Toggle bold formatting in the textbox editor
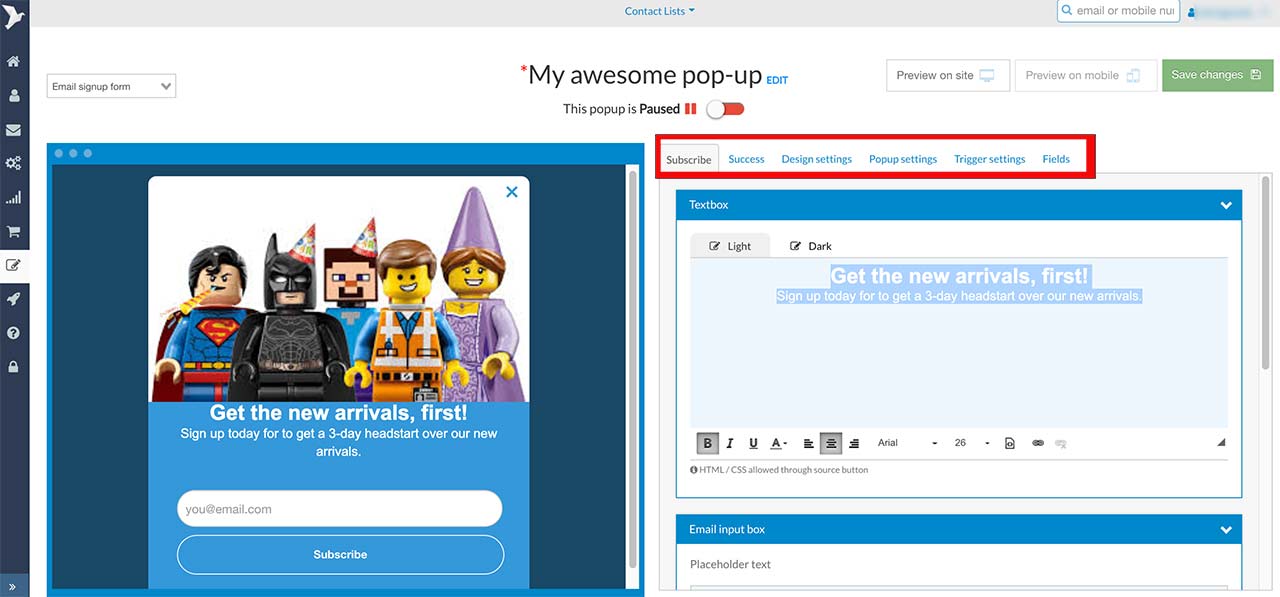This screenshot has height=597, width=1280. (707, 443)
